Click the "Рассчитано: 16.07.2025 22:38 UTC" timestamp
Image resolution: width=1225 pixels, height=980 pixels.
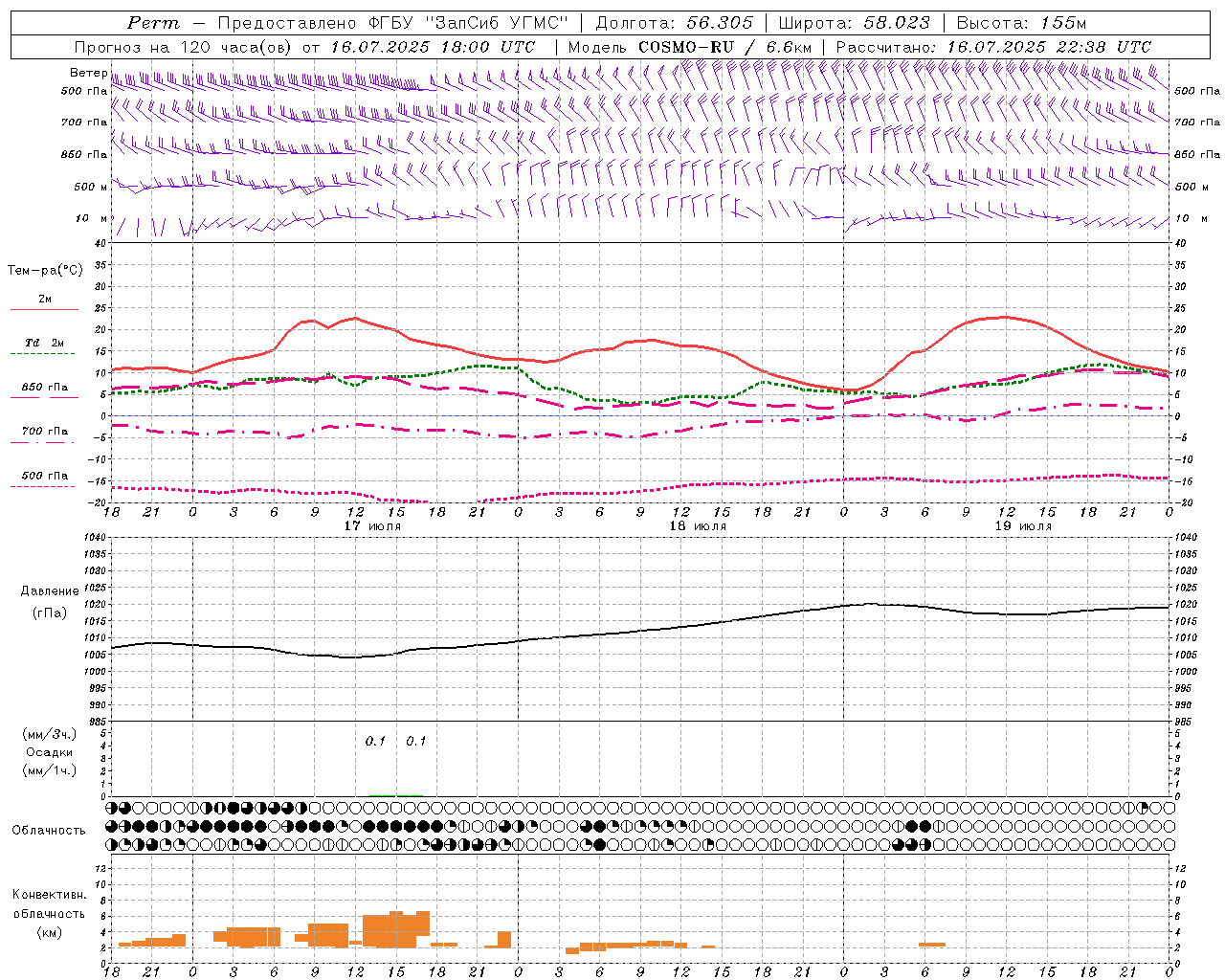pyautogui.click(x=993, y=47)
